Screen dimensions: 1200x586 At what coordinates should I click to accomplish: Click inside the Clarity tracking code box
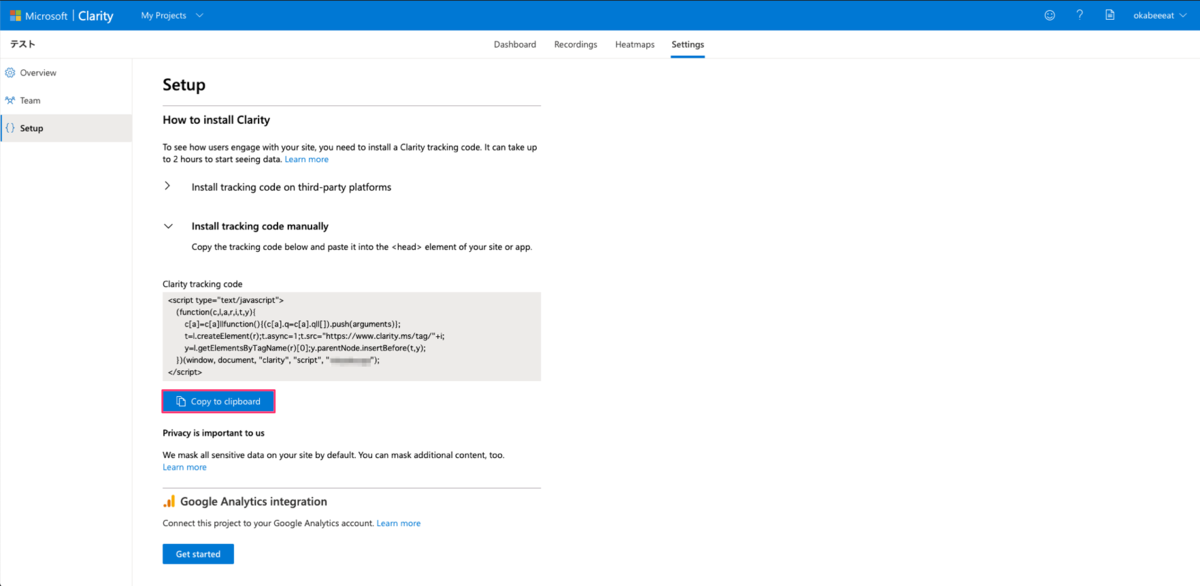[x=352, y=336]
